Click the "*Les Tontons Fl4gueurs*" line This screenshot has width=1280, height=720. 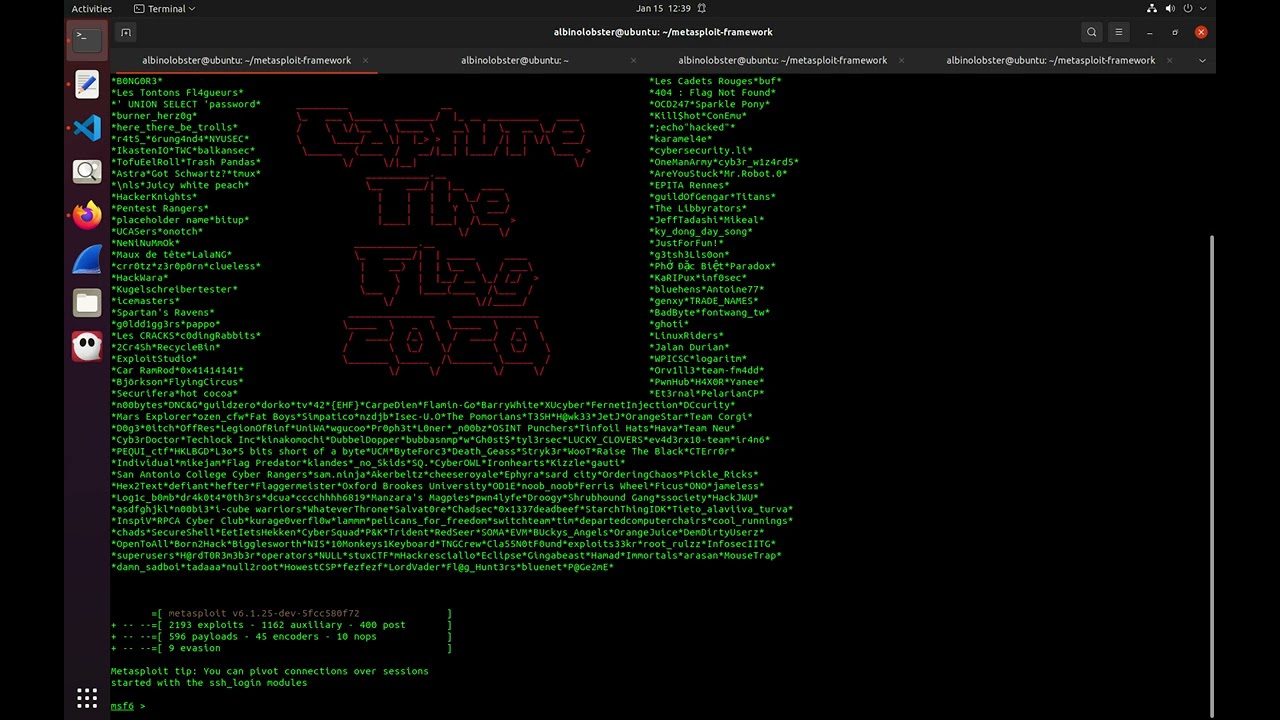coord(177,93)
